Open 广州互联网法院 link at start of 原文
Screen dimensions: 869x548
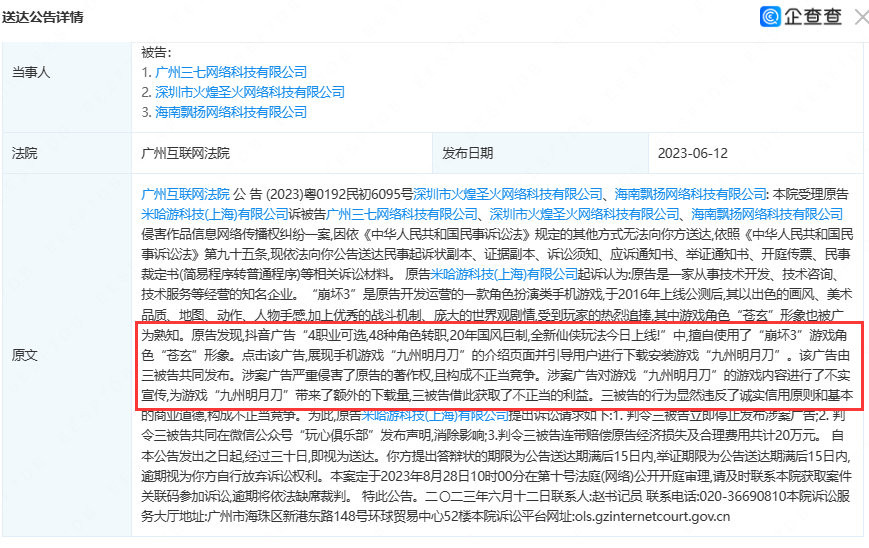185,194
